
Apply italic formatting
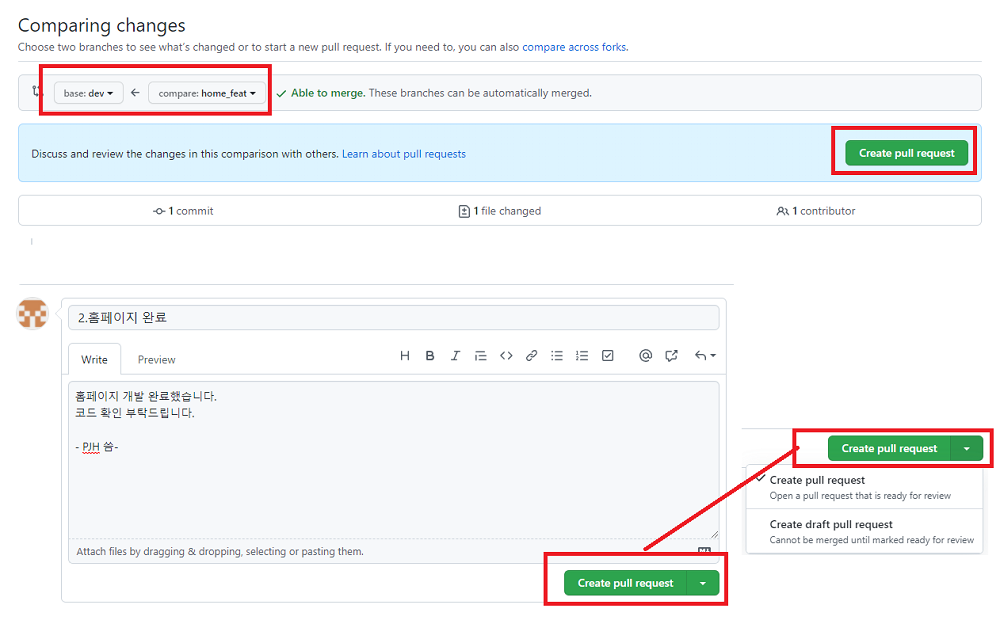point(455,356)
